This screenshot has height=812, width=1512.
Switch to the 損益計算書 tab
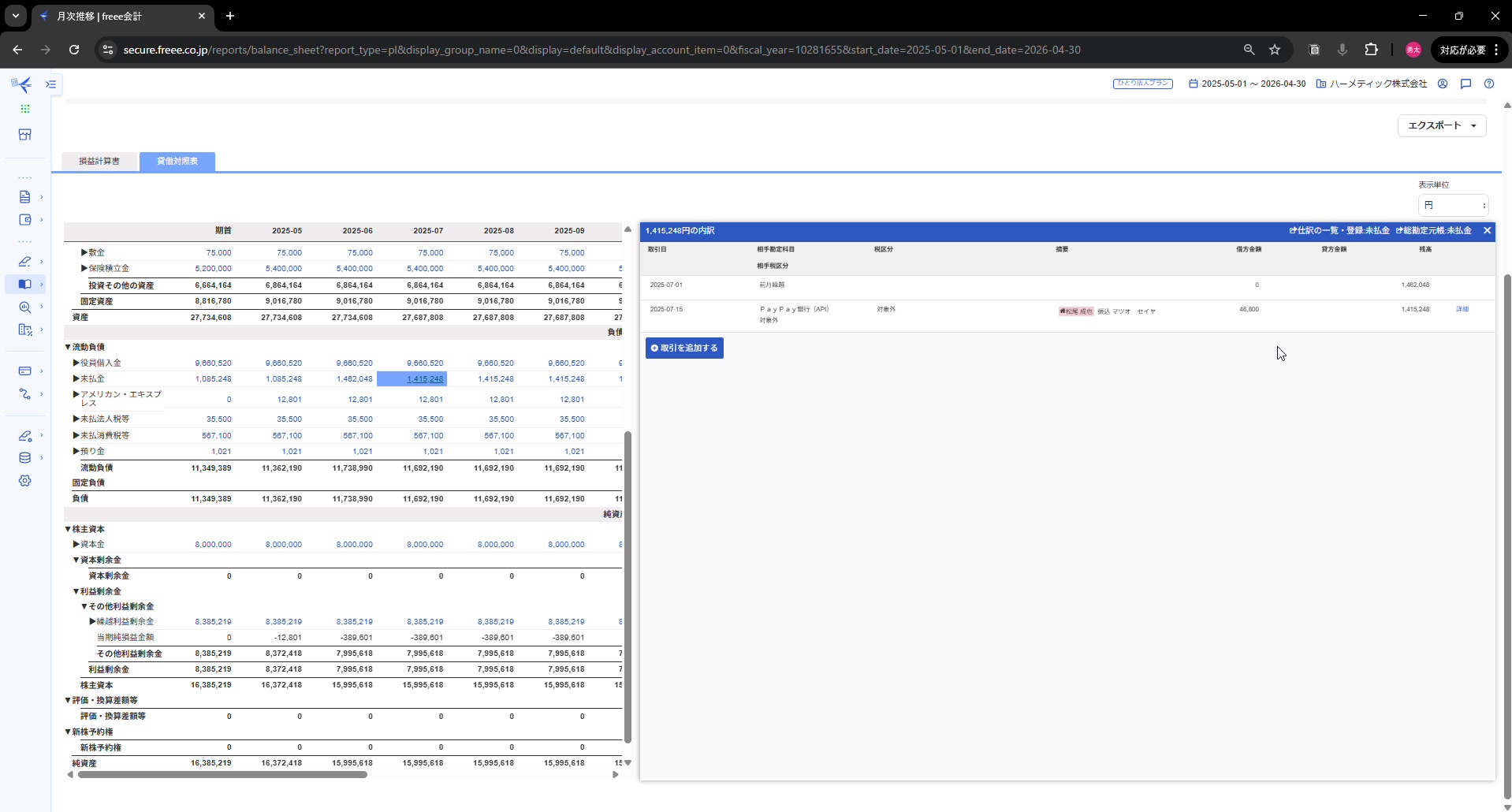tap(99, 161)
